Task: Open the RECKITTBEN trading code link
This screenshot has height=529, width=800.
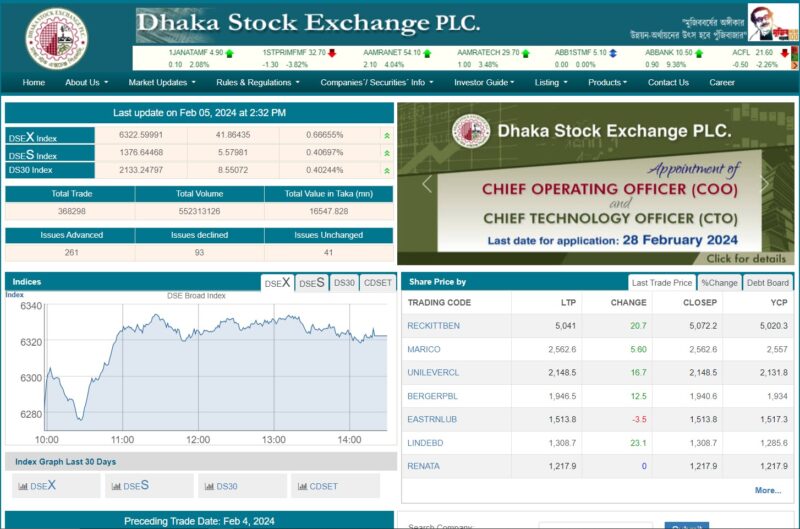Action: (433, 326)
